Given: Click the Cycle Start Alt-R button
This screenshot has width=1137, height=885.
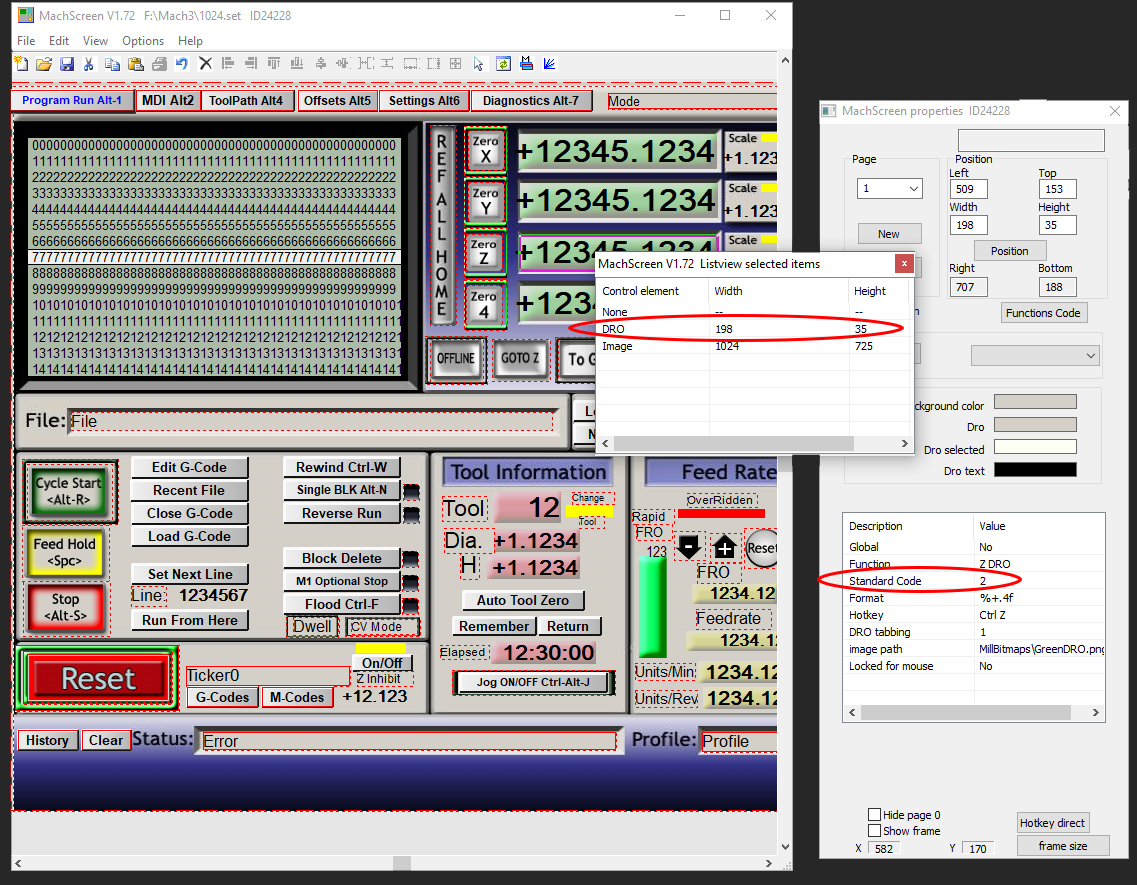Looking at the screenshot, I should click(x=69, y=491).
